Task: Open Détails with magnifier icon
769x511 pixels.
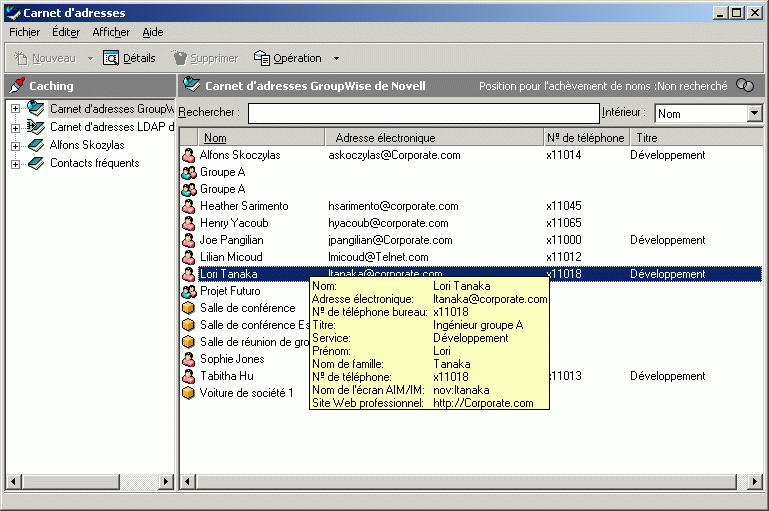Action: pyautogui.click(x=111, y=58)
